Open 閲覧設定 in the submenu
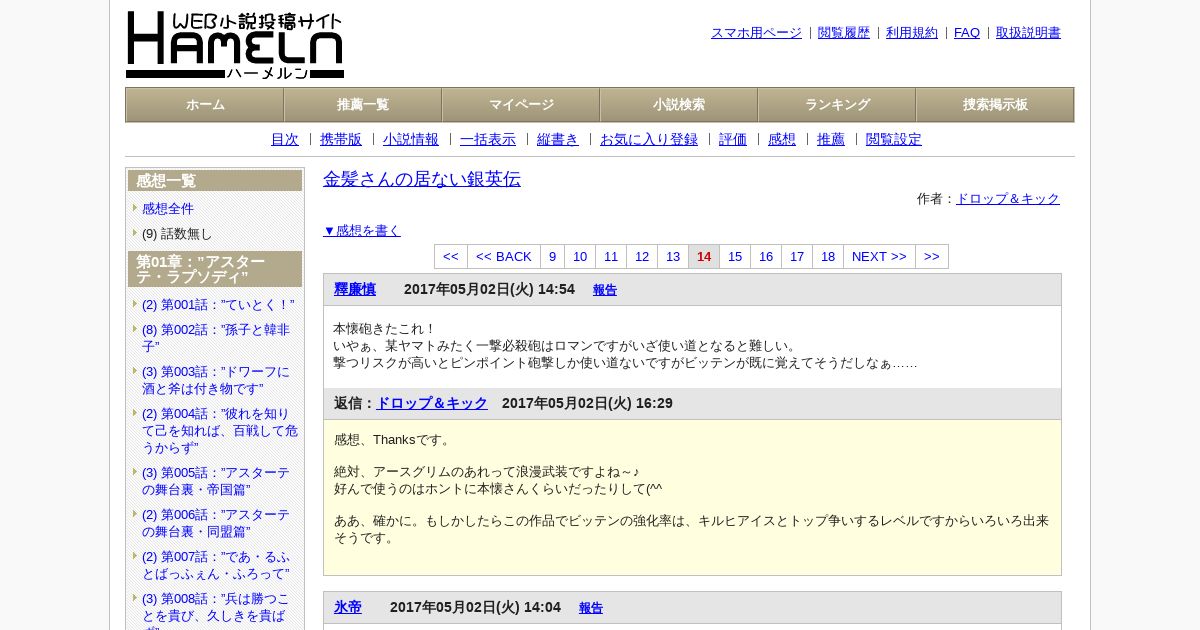The image size is (1200, 630). [894, 139]
